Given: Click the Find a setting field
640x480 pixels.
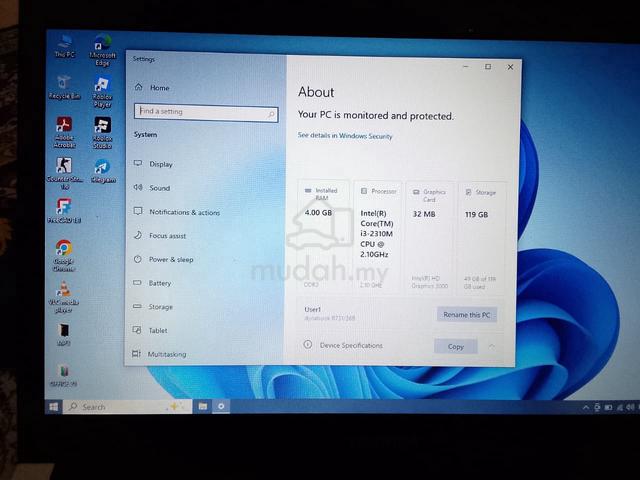Looking at the screenshot, I should point(206,112).
